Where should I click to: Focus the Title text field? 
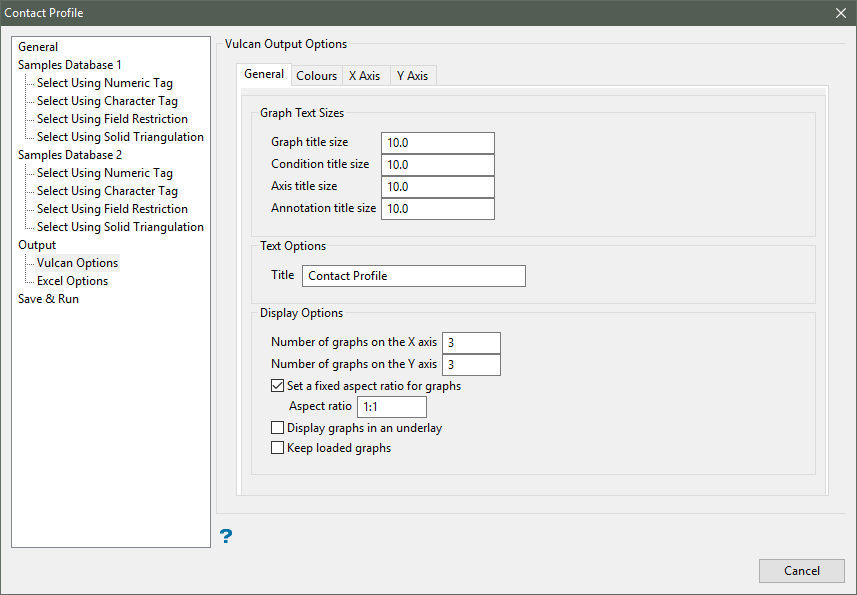coord(413,276)
